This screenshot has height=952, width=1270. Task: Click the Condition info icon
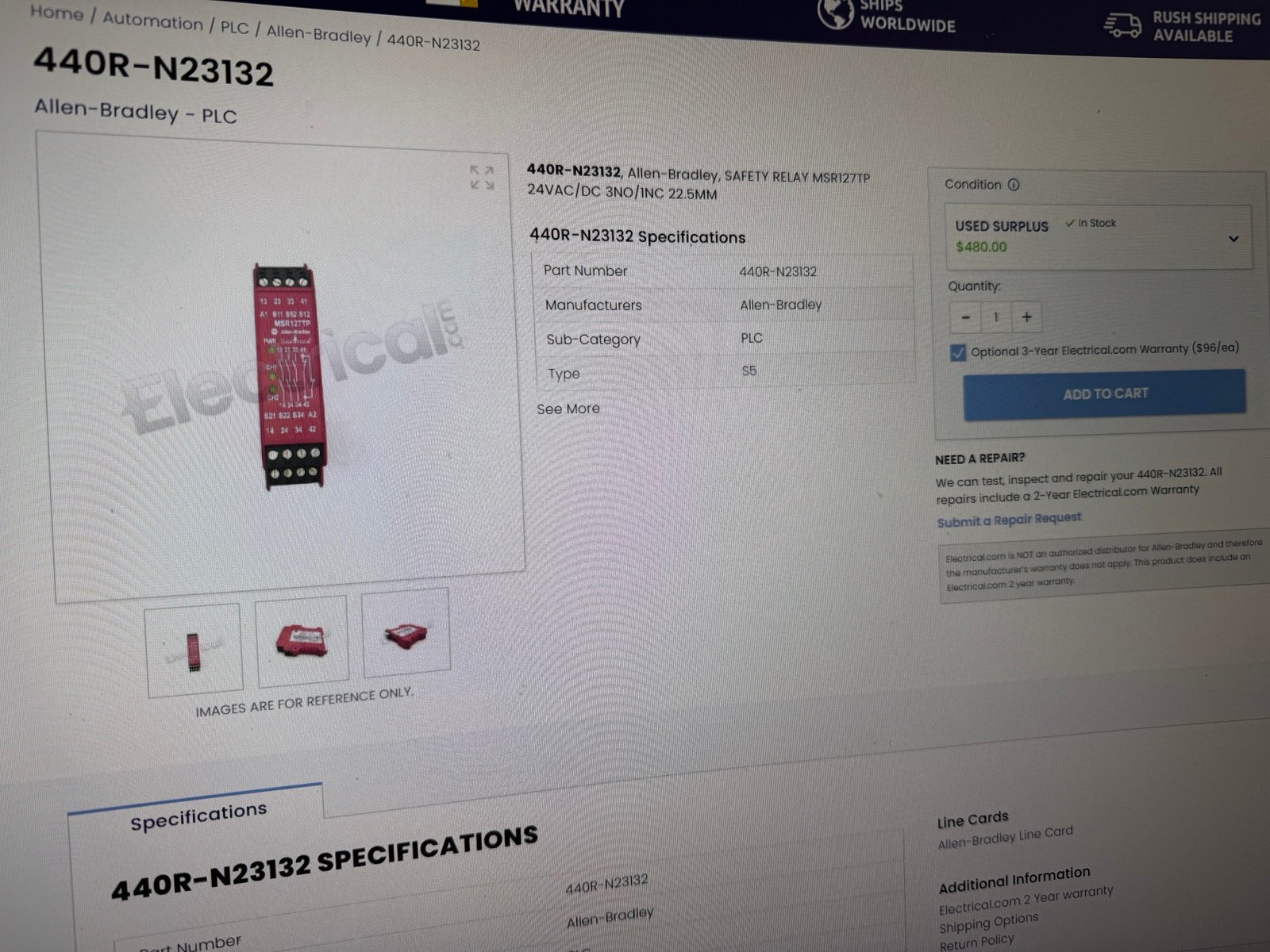coord(1014,185)
